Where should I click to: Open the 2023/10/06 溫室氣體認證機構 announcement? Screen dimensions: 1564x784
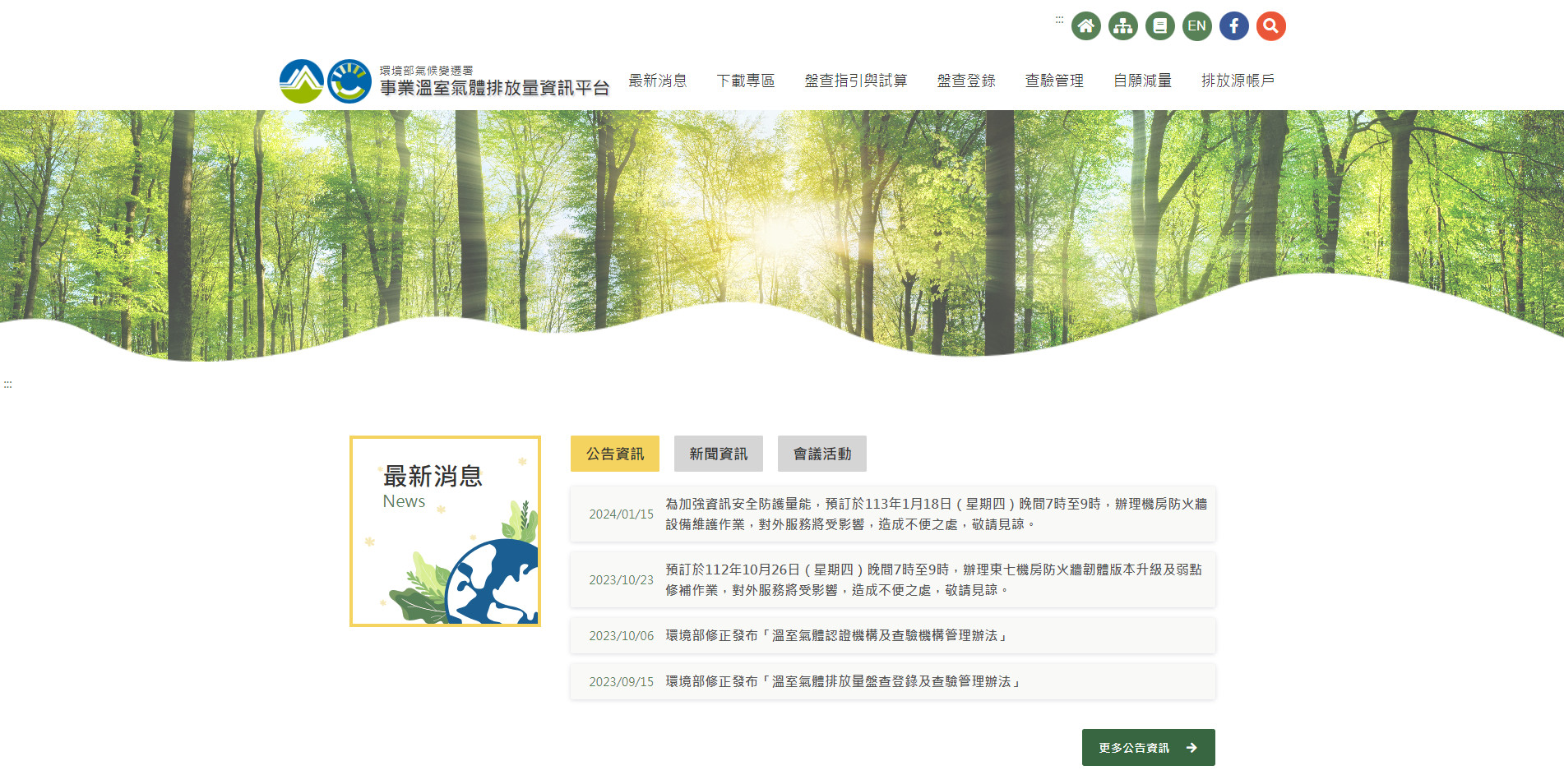coord(893,635)
